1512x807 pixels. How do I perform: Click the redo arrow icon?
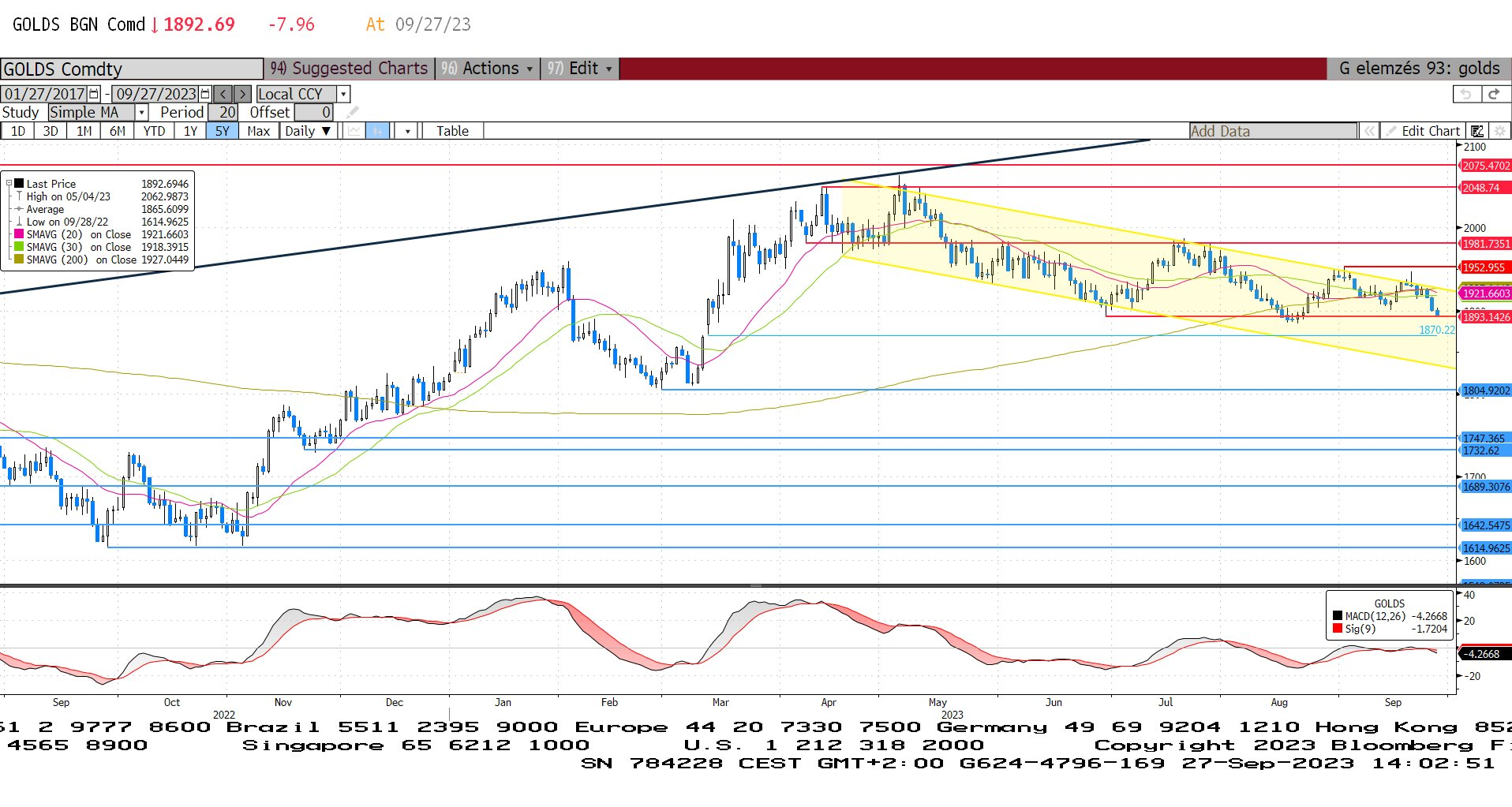tap(1494, 94)
